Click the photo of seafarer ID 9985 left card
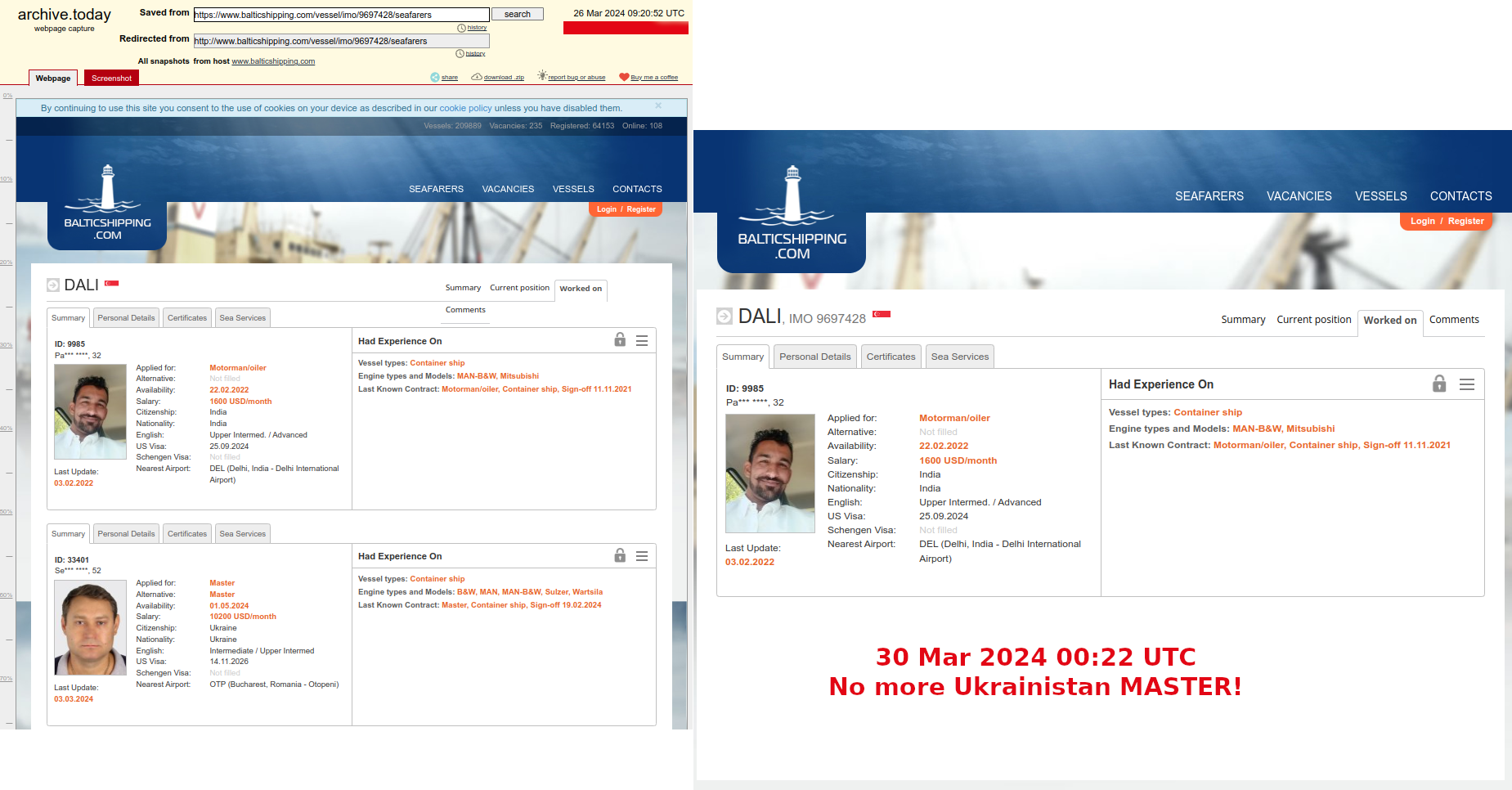The image size is (1512, 790). (x=90, y=411)
